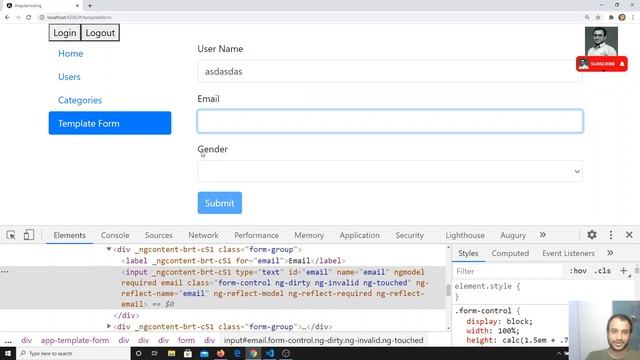Click the browser forward arrow
Image resolution: width=640 pixels, height=360 pixels.
pos(18,18)
